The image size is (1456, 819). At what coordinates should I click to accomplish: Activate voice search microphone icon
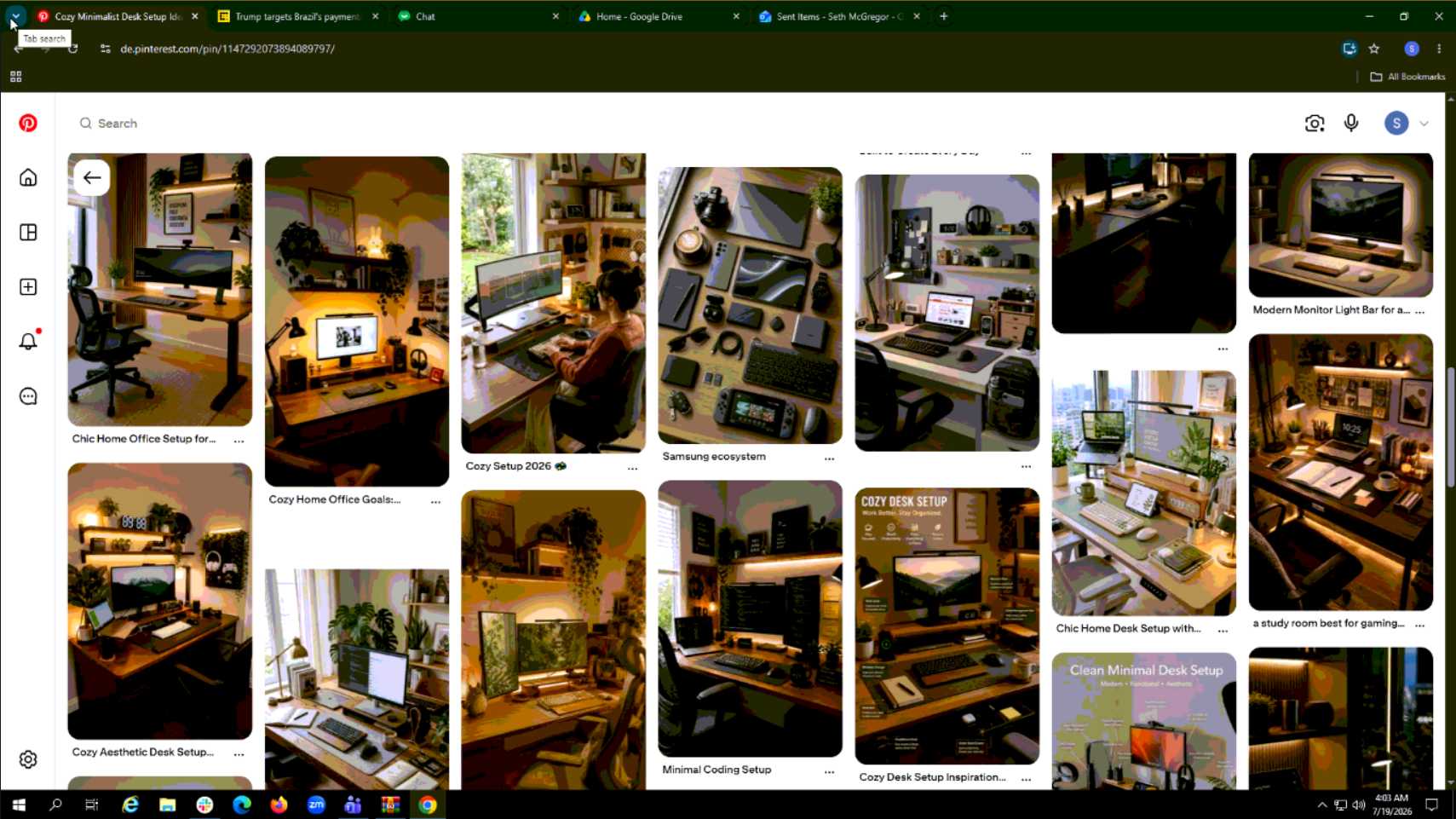(1351, 124)
